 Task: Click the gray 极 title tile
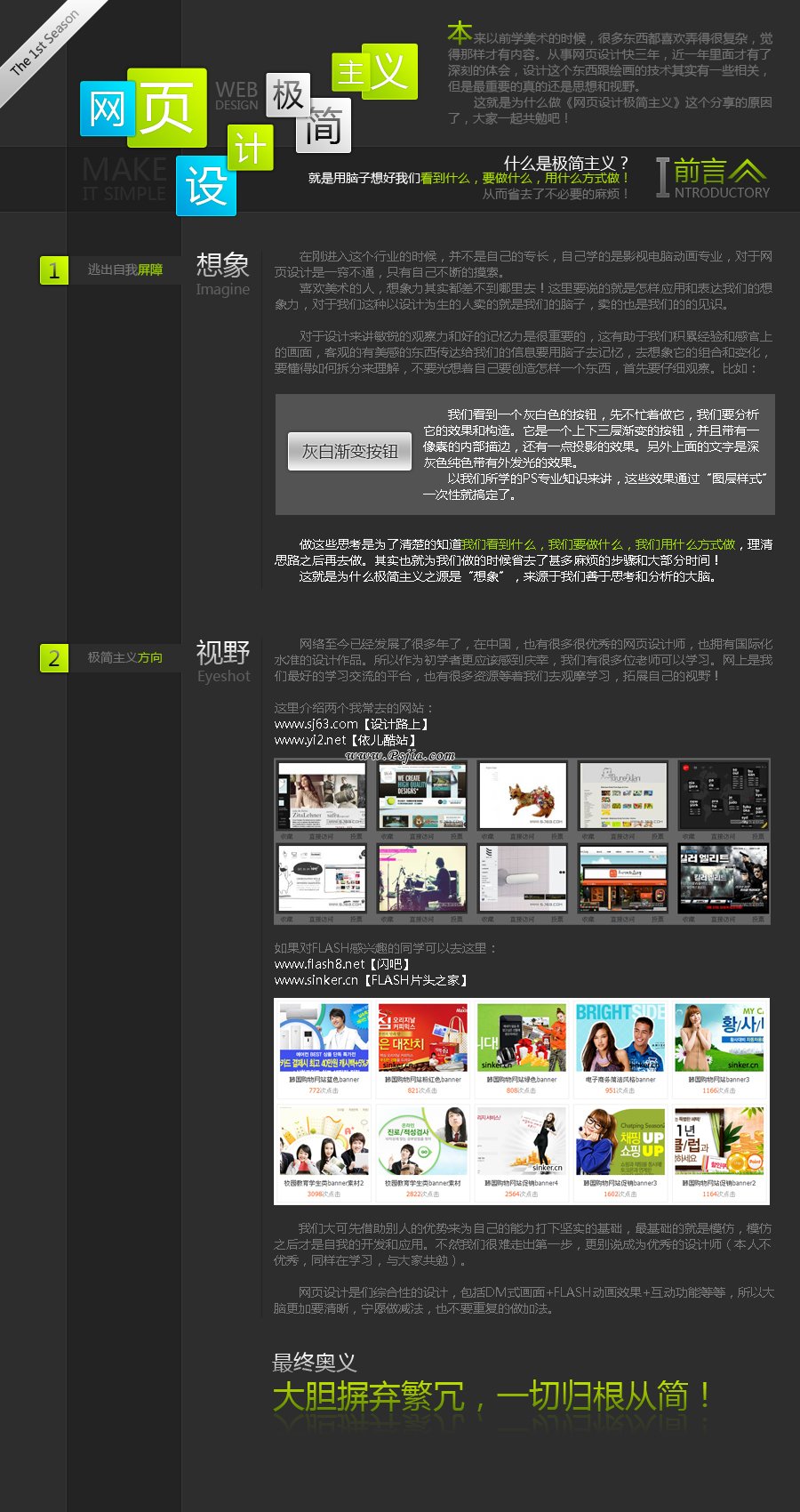(288, 95)
